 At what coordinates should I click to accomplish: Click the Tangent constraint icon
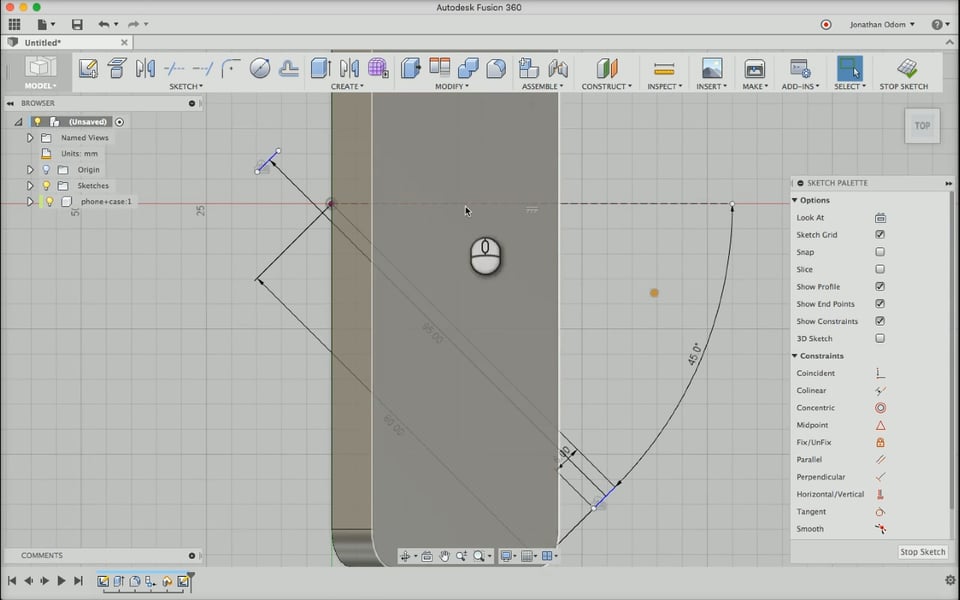(x=880, y=512)
